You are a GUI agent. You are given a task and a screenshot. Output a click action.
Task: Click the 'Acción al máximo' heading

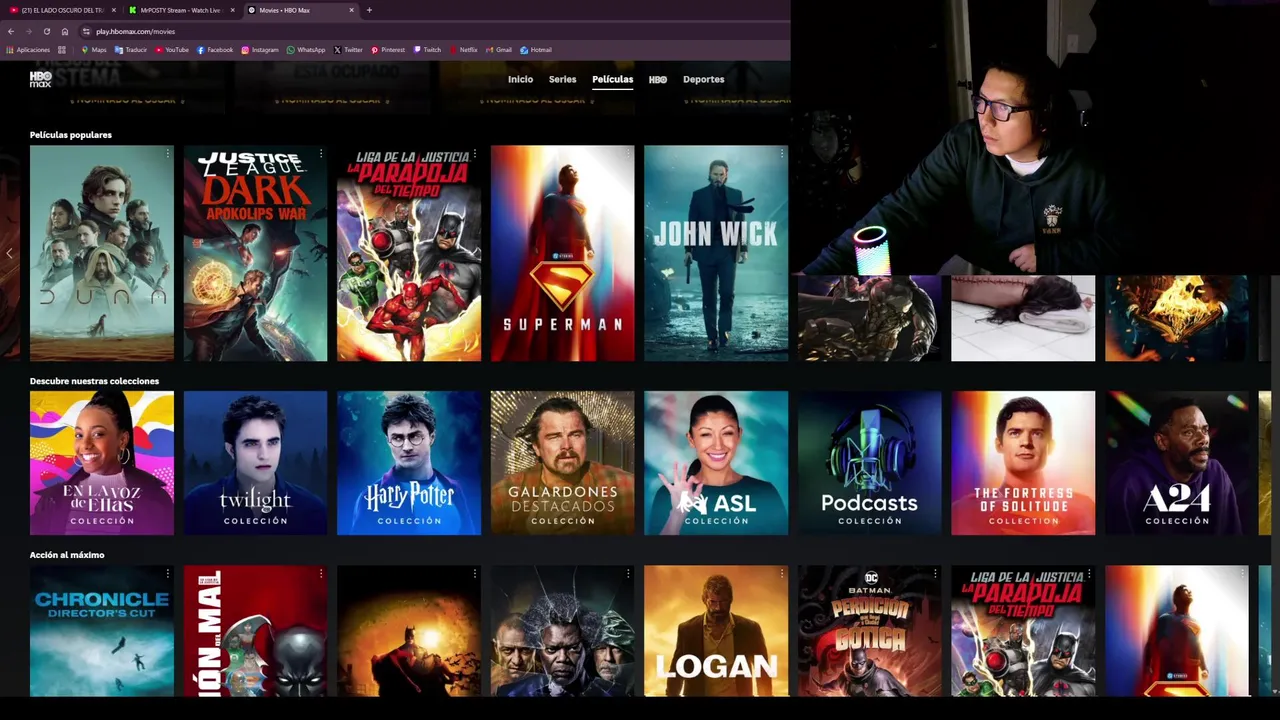point(67,555)
